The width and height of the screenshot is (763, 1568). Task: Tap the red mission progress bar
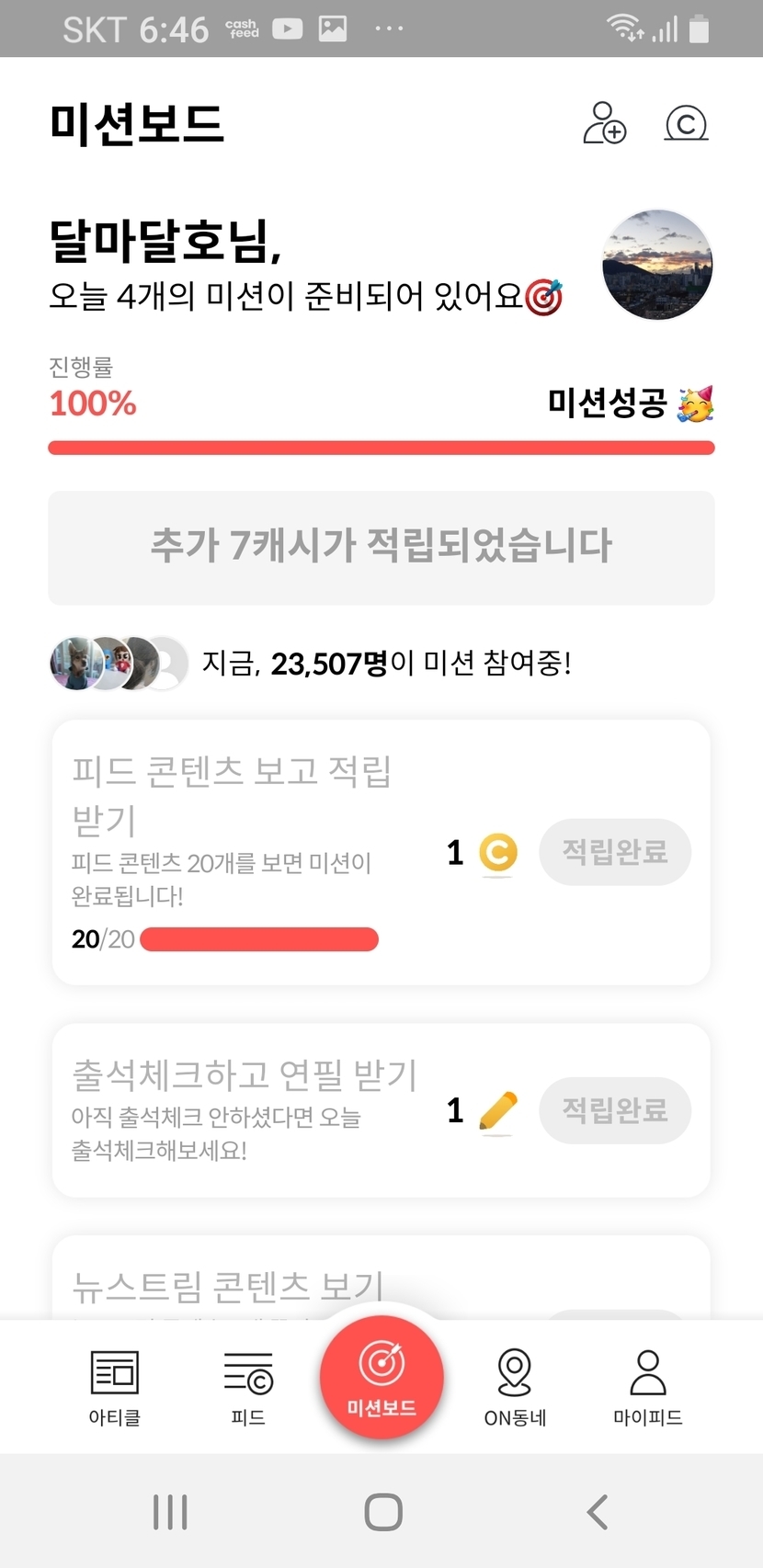pyautogui.click(x=381, y=448)
